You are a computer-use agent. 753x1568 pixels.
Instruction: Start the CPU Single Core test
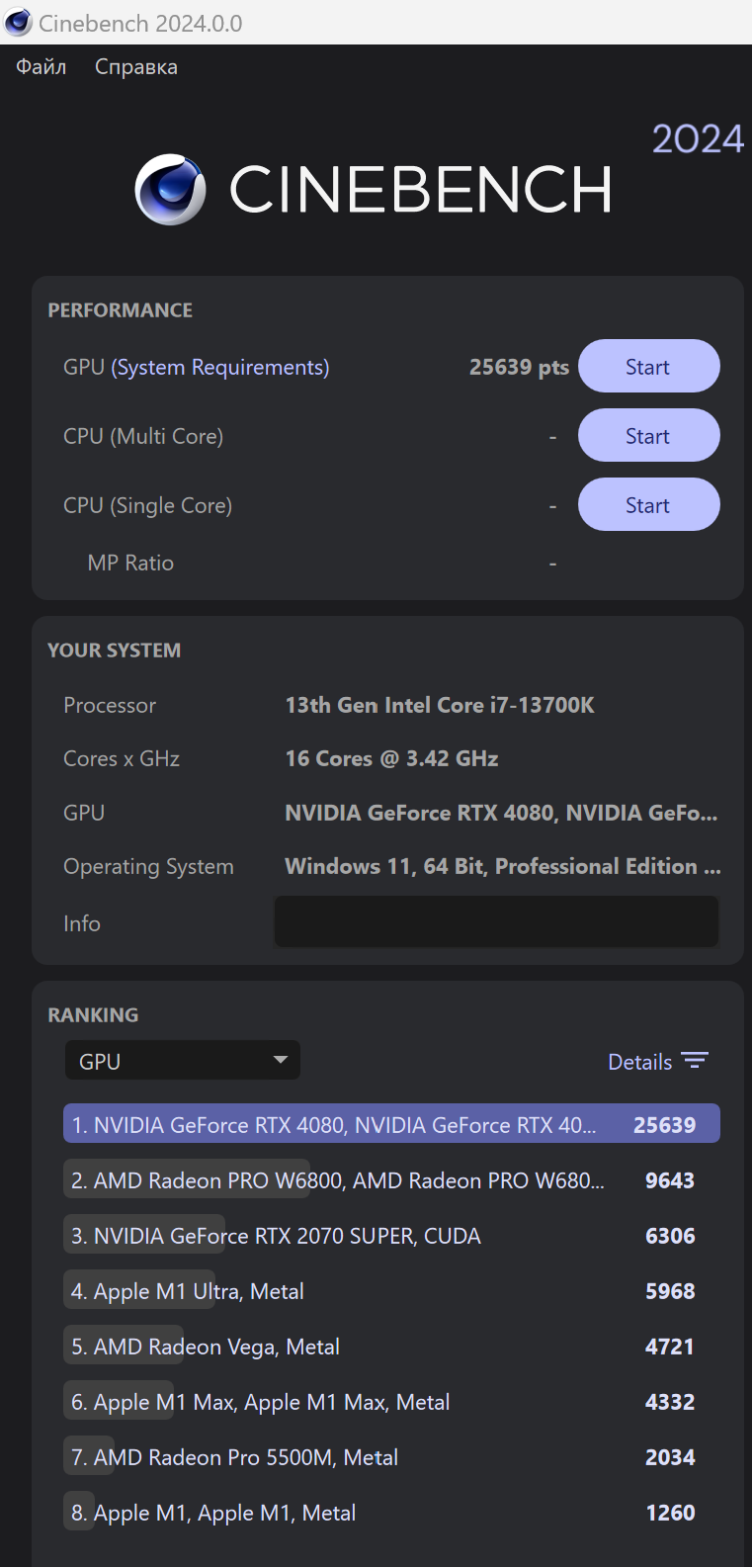tap(648, 505)
